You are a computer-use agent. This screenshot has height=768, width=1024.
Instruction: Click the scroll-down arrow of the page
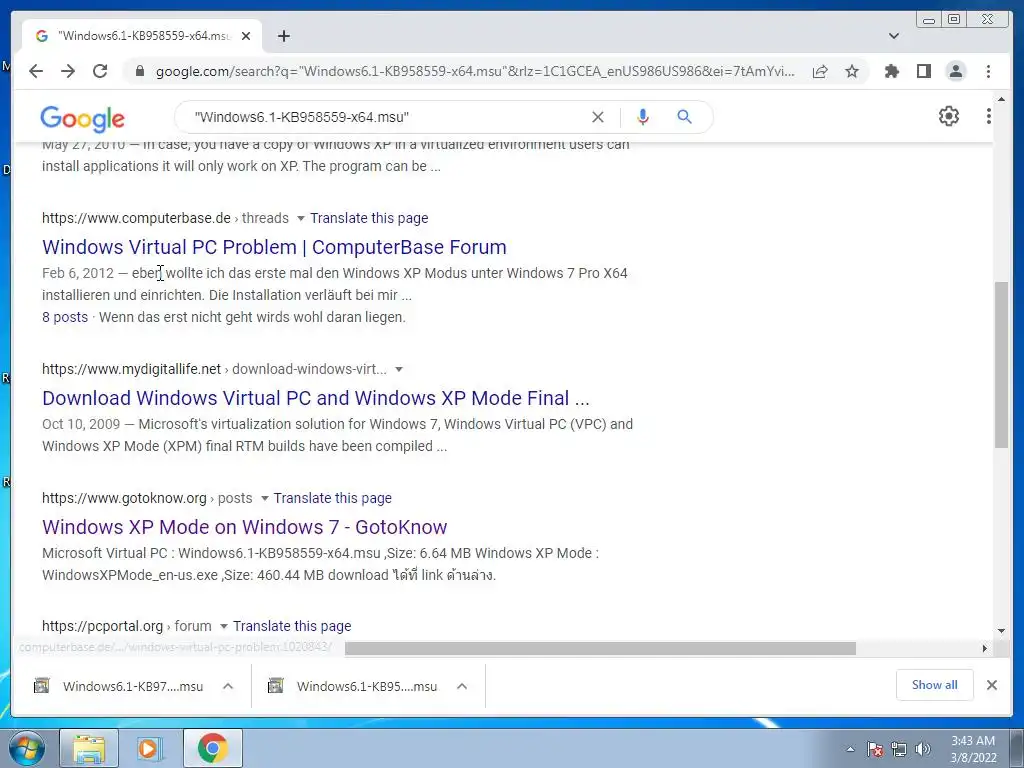[1001, 631]
